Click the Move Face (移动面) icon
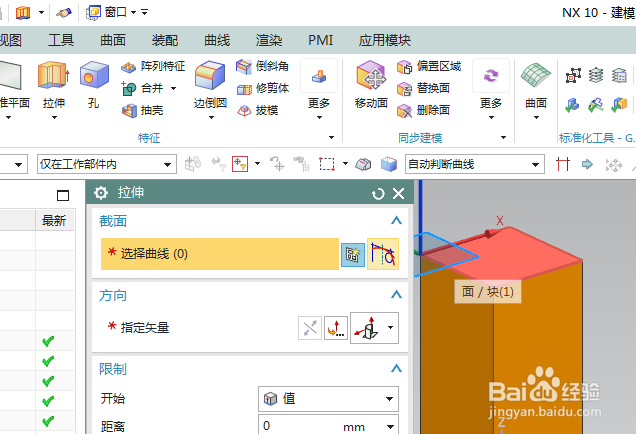Image resolution: width=636 pixels, height=434 pixels. click(x=371, y=76)
